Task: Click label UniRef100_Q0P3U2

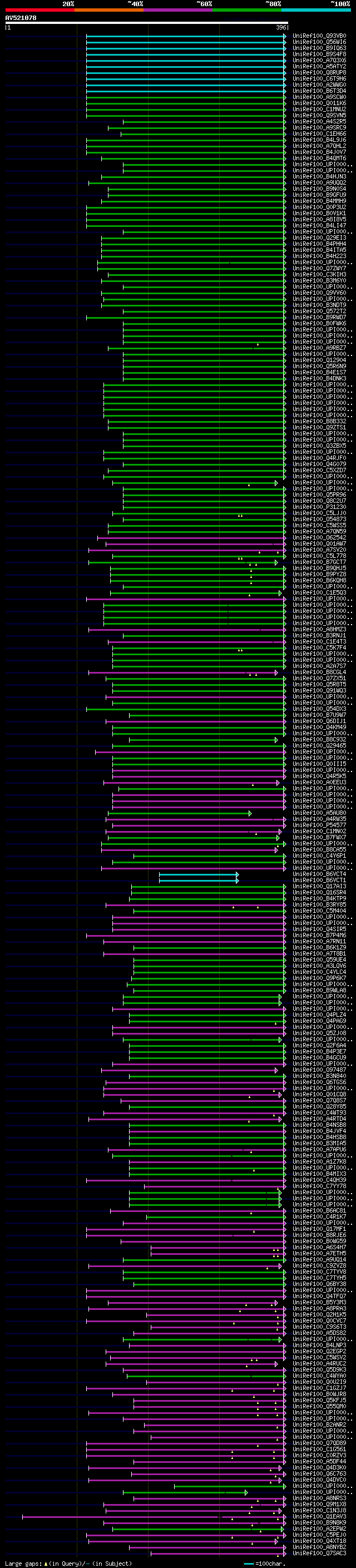Action: click(x=319, y=207)
